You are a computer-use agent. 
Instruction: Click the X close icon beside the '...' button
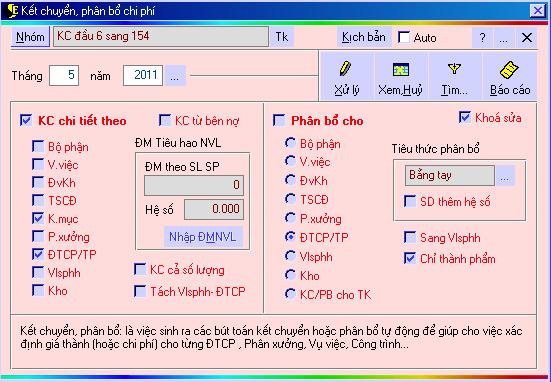click(x=526, y=38)
